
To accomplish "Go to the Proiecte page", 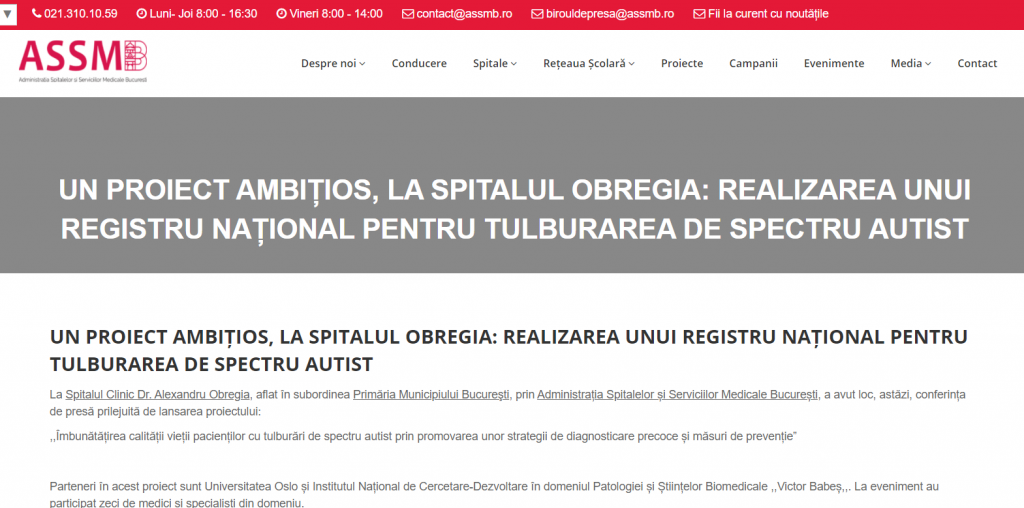I will (682, 63).
